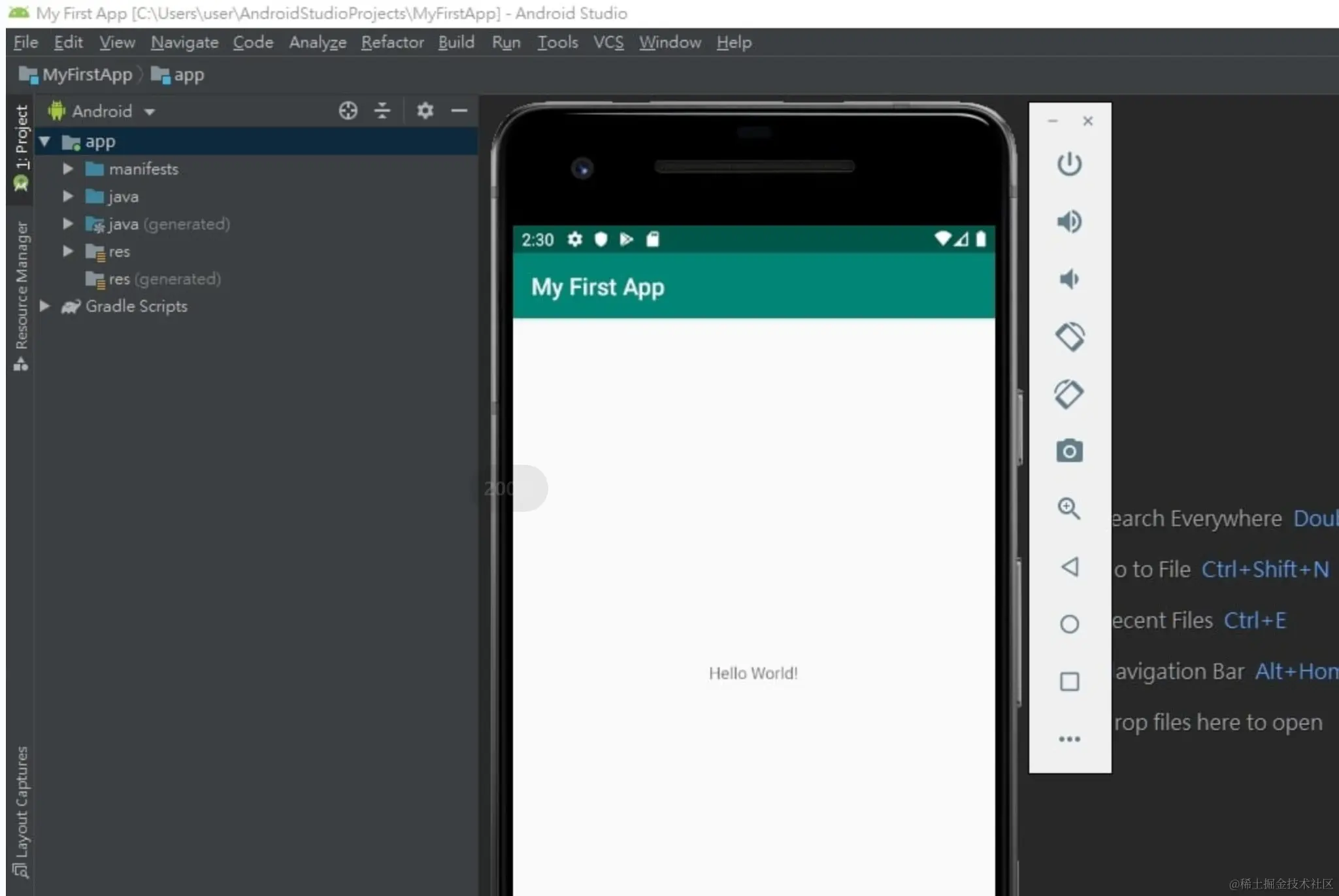
Task: Open the Run menu
Action: (x=506, y=42)
